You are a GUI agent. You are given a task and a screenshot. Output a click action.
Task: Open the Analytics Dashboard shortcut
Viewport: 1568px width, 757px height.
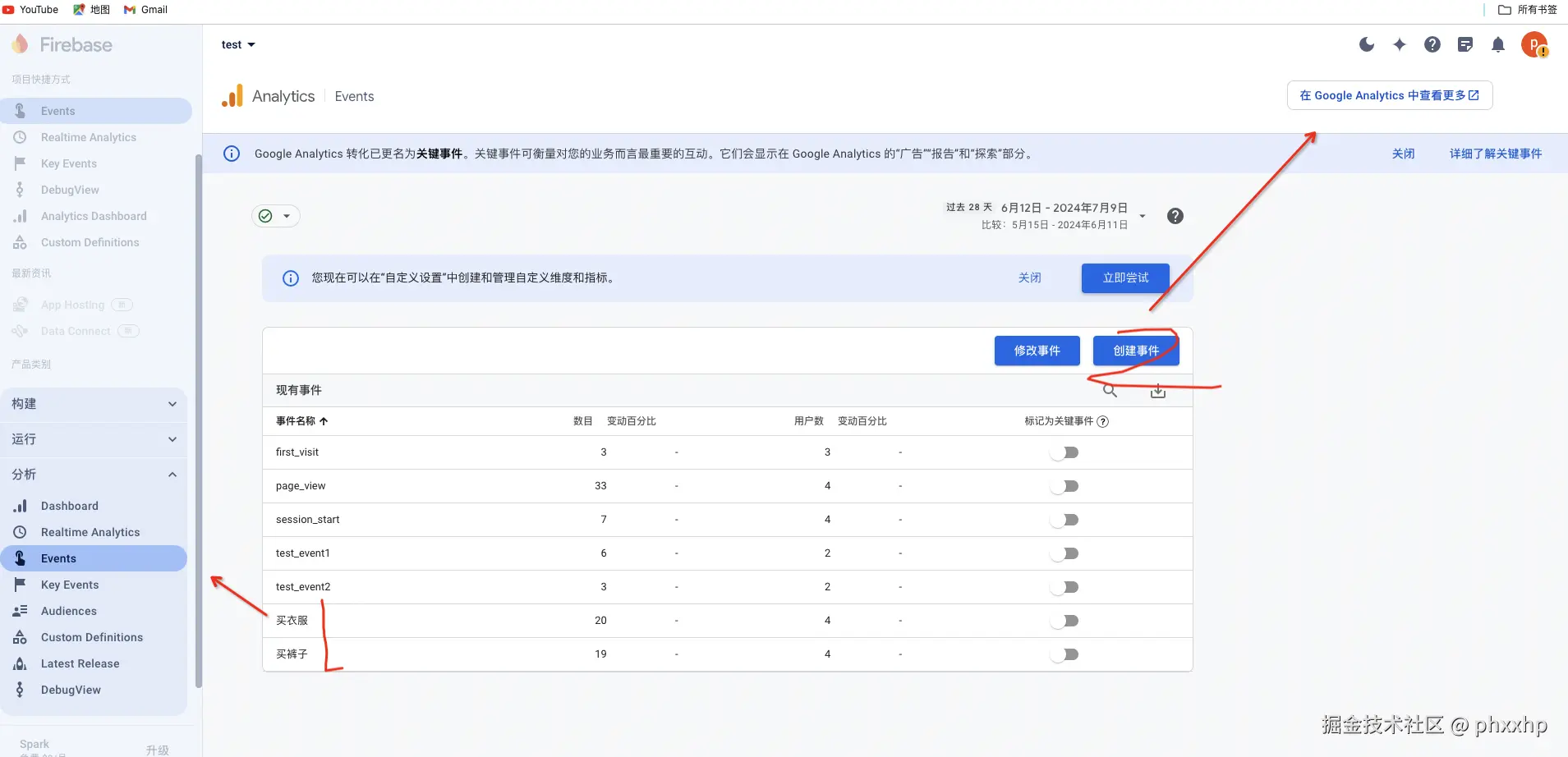pos(96,216)
